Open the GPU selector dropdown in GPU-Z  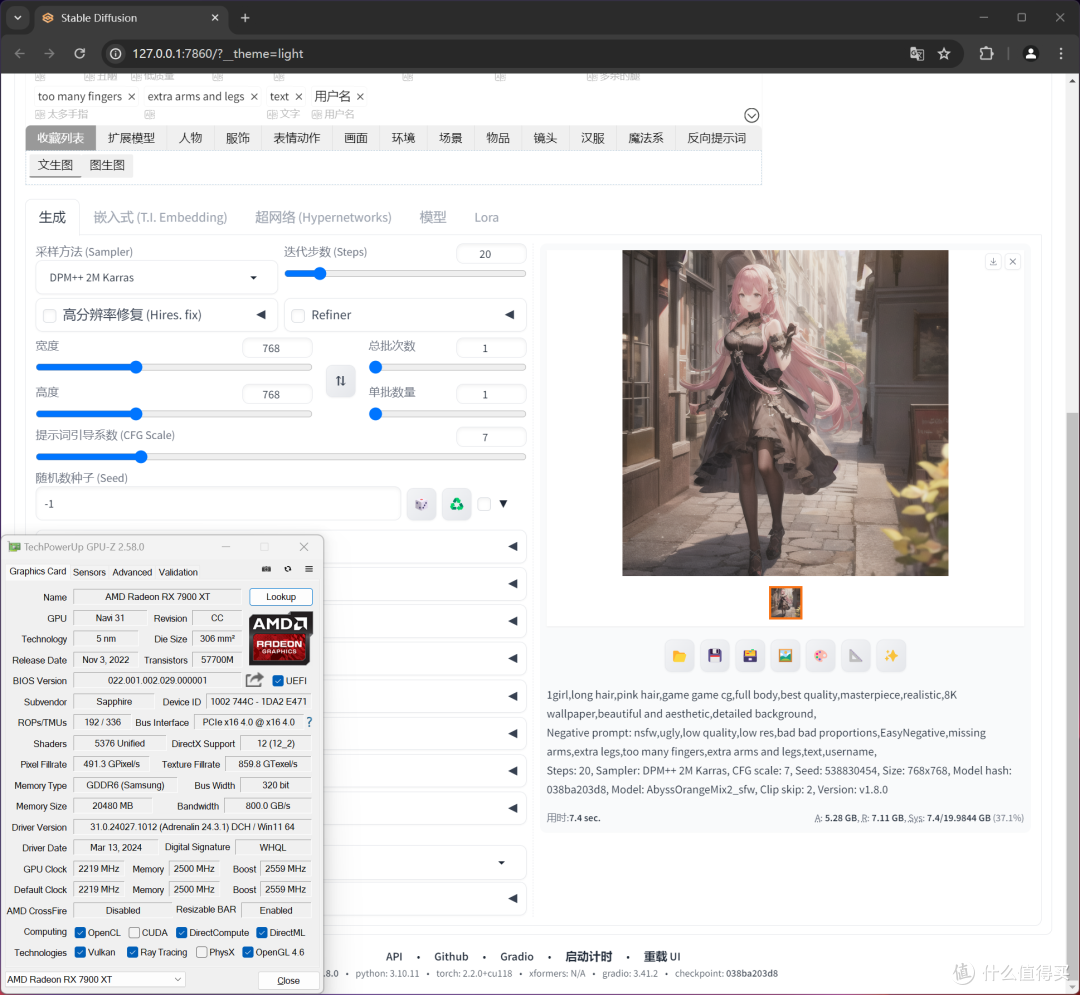point(95,979)
